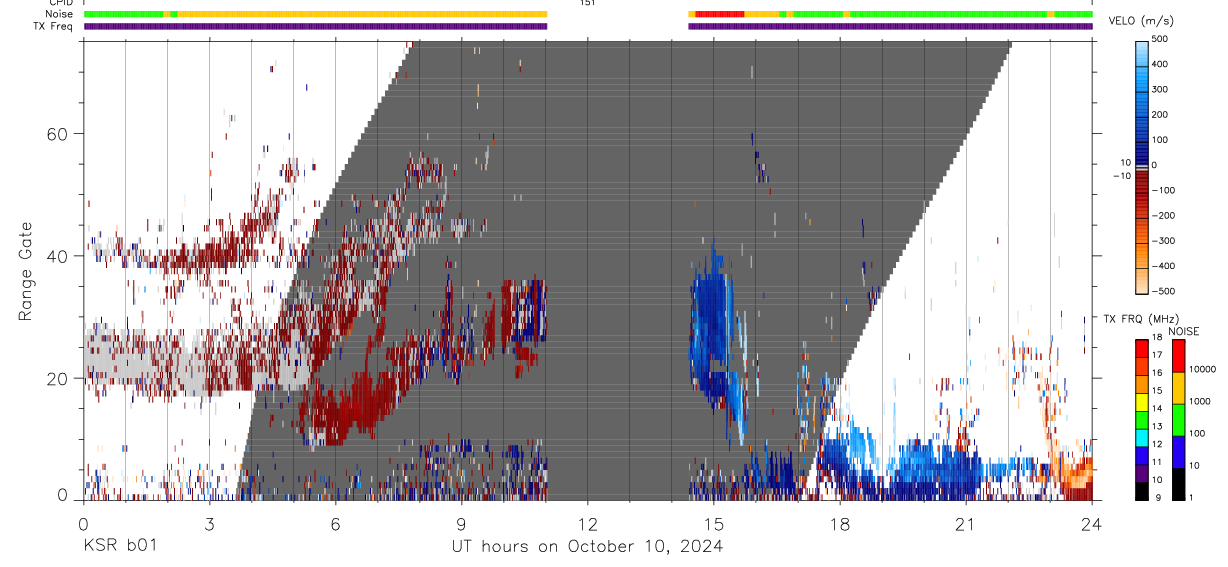Screen dimensions: 1228x567
Task: Select the cyan swatch in the TX FRQ legend
Action: [1142, 437]
